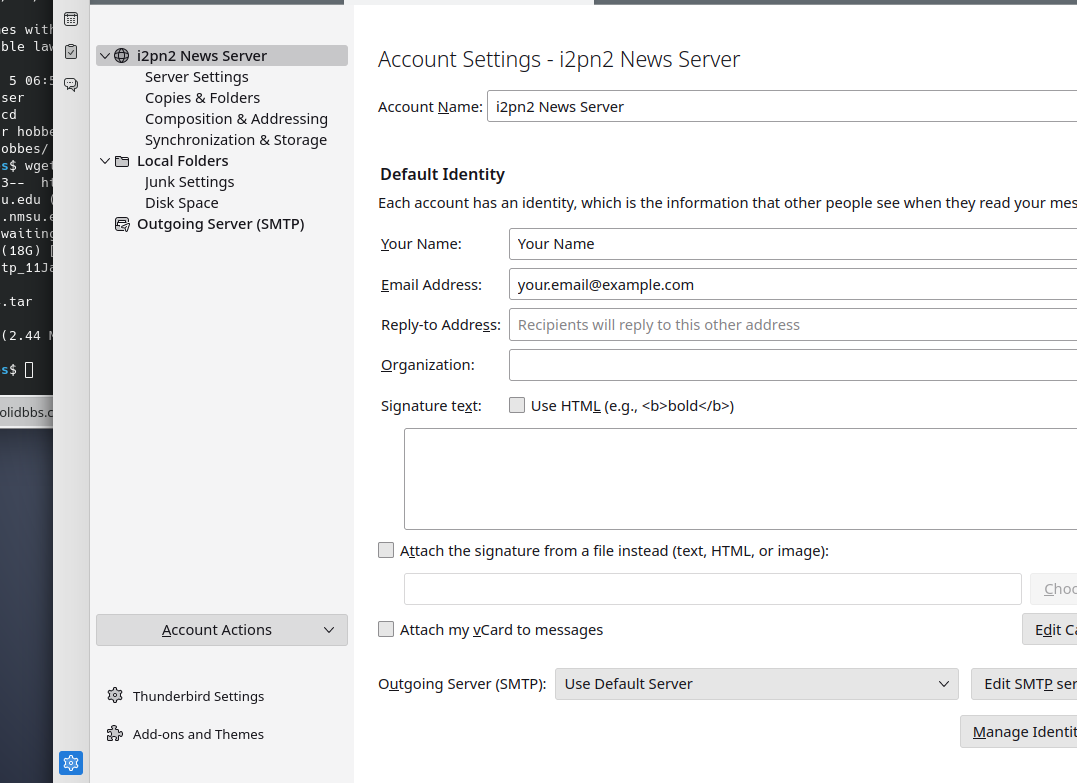Select Disk Space under Local Folders

[x=181, y=203]
